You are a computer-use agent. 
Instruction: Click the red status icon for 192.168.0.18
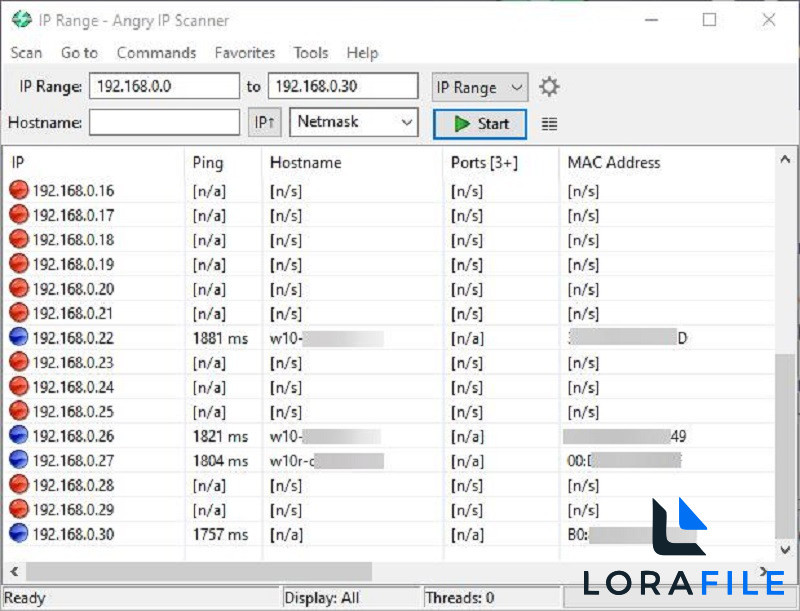[x=19, y=239]
